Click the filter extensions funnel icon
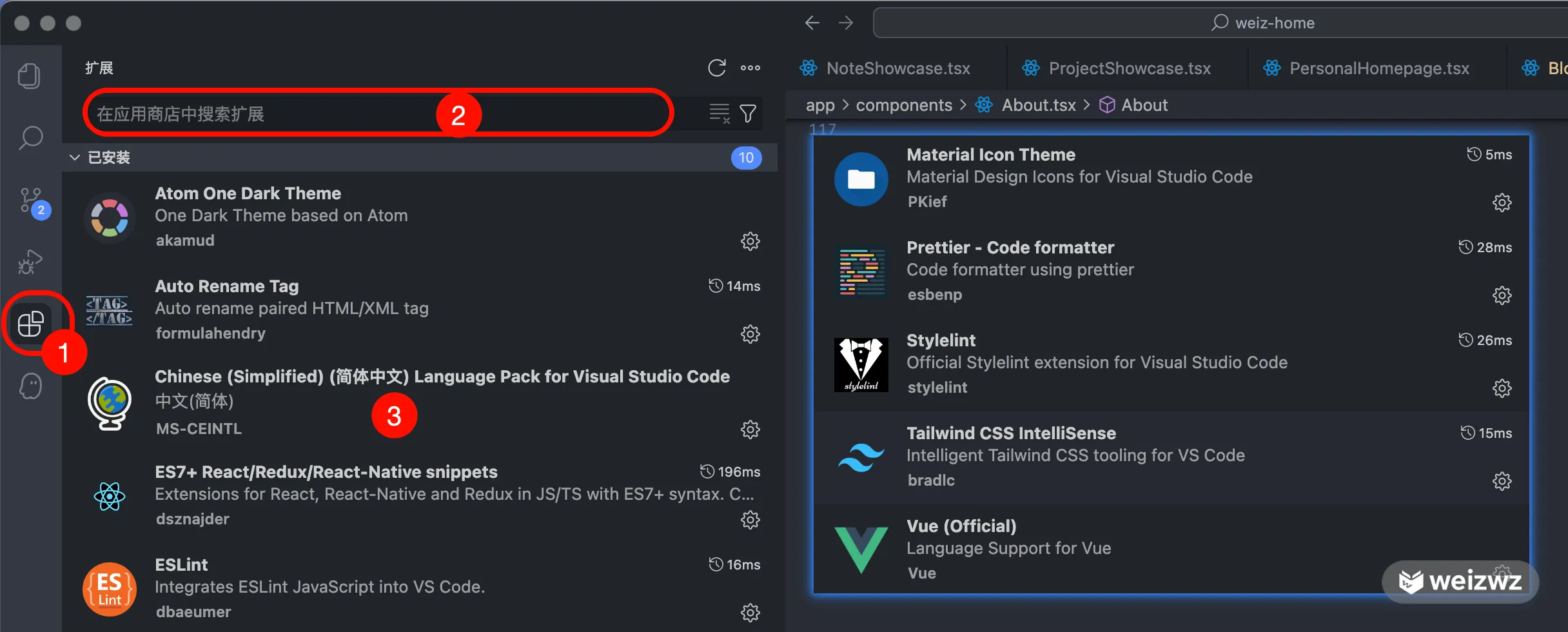This screenshot has height=632, width=1568. click(x=748, y=114)
